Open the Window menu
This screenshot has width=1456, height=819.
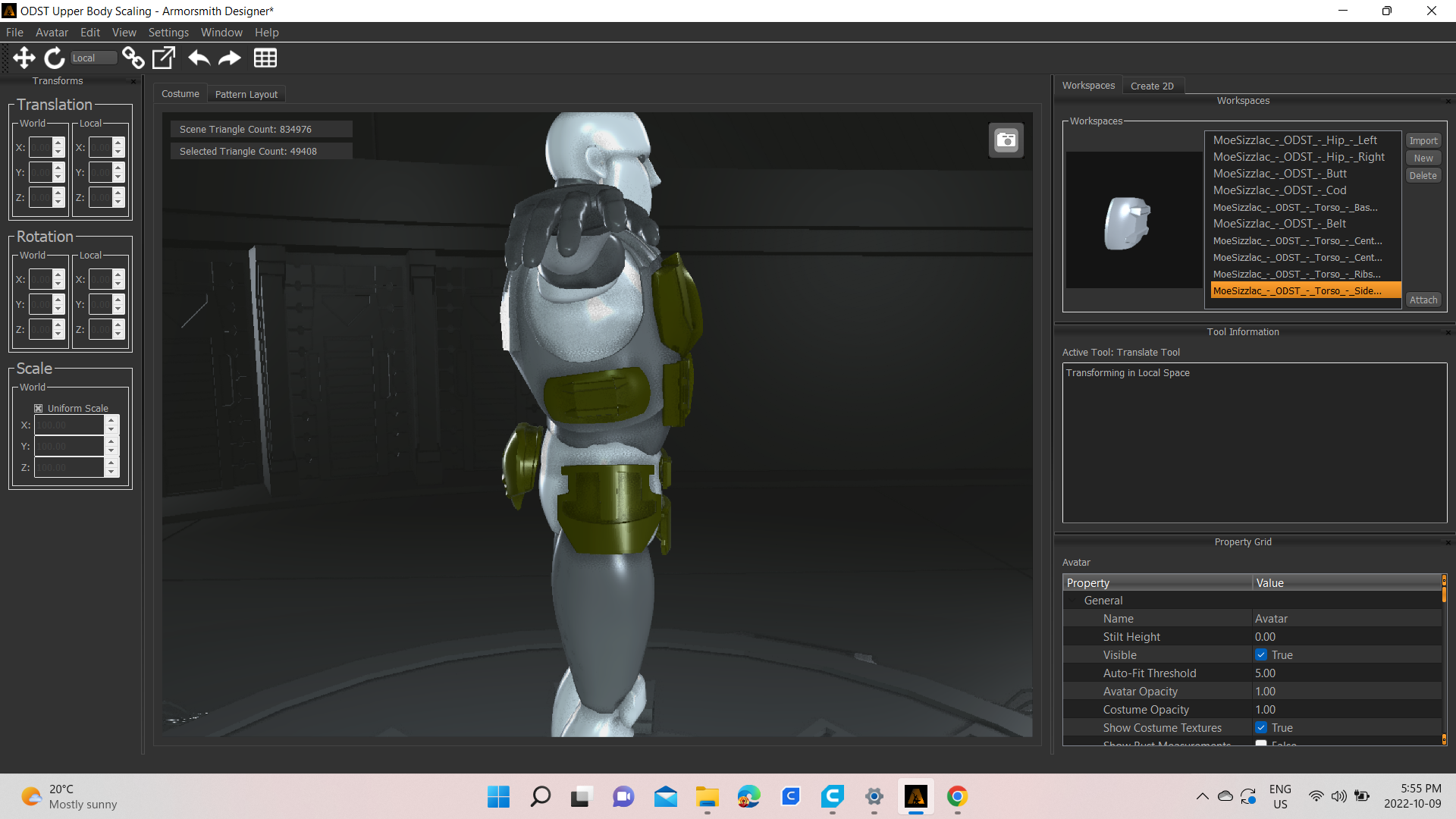(x=221, y=32)
